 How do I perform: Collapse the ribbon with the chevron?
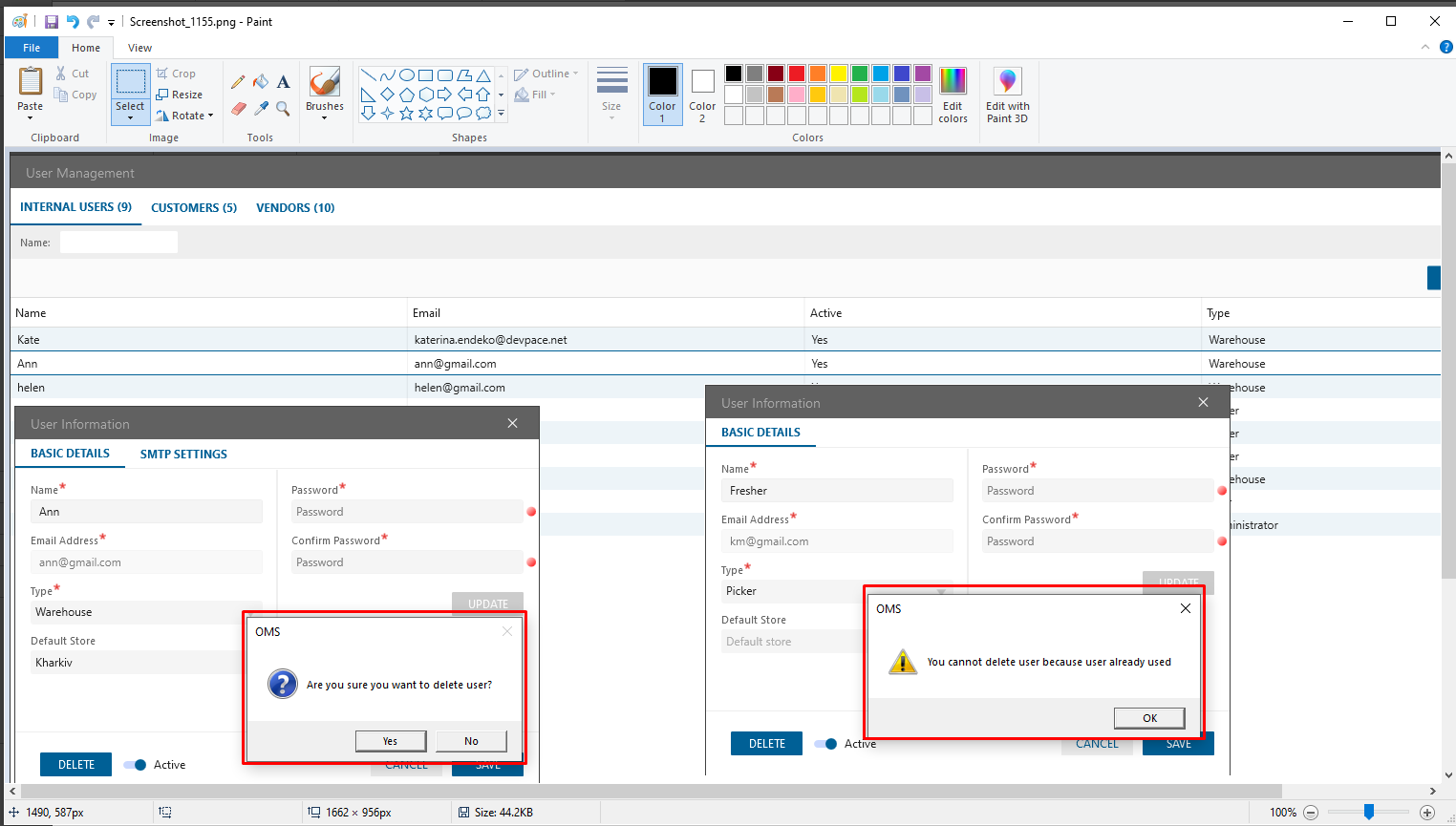point(1425,47)
